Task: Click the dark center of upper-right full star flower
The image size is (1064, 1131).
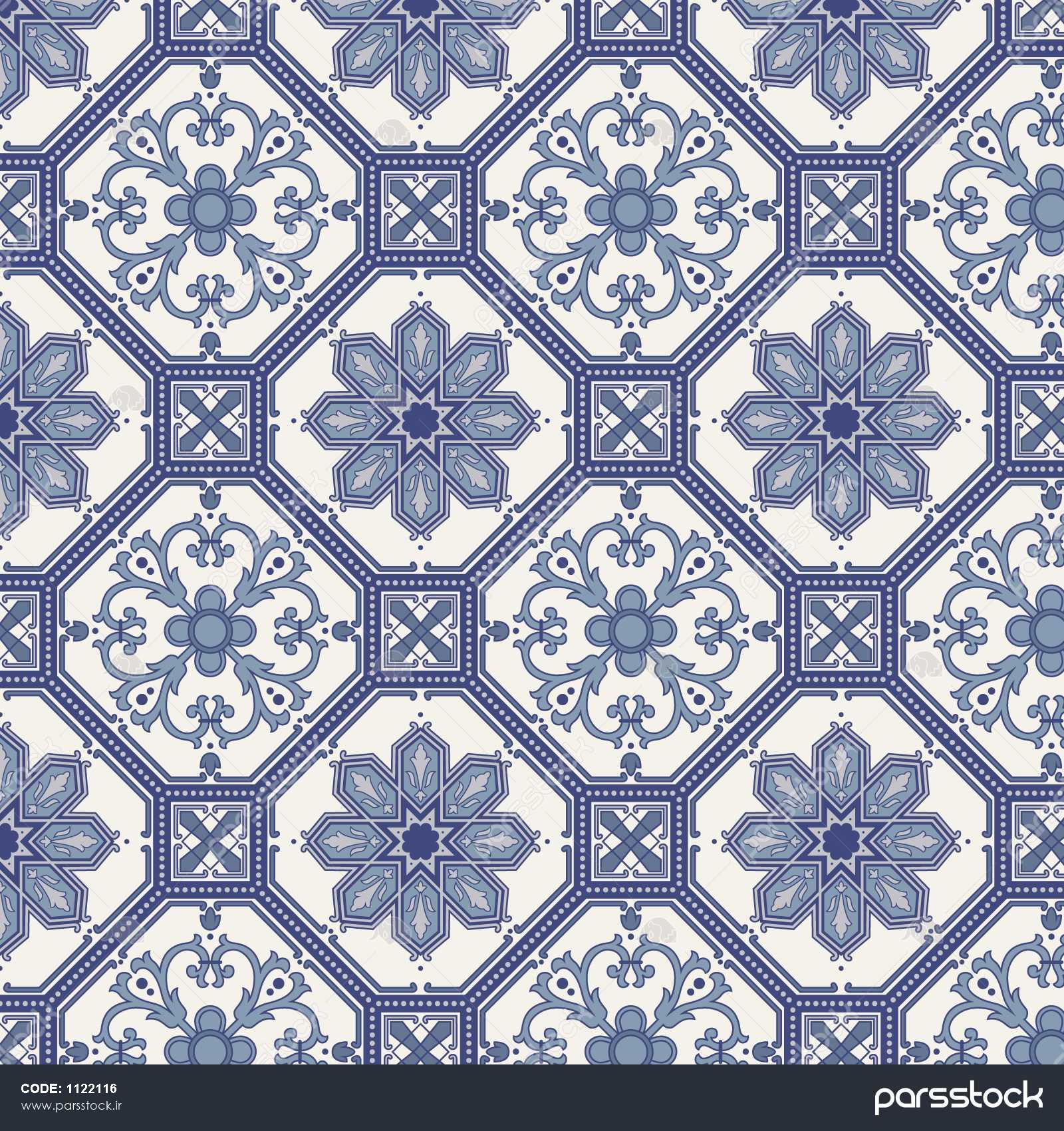Action: [837, 417]
